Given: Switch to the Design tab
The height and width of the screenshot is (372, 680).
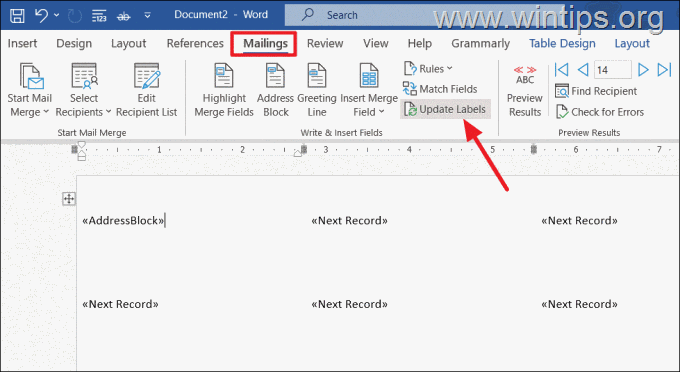Looking at the screenshot, I should pyautogui.click(x=74, y=43).
